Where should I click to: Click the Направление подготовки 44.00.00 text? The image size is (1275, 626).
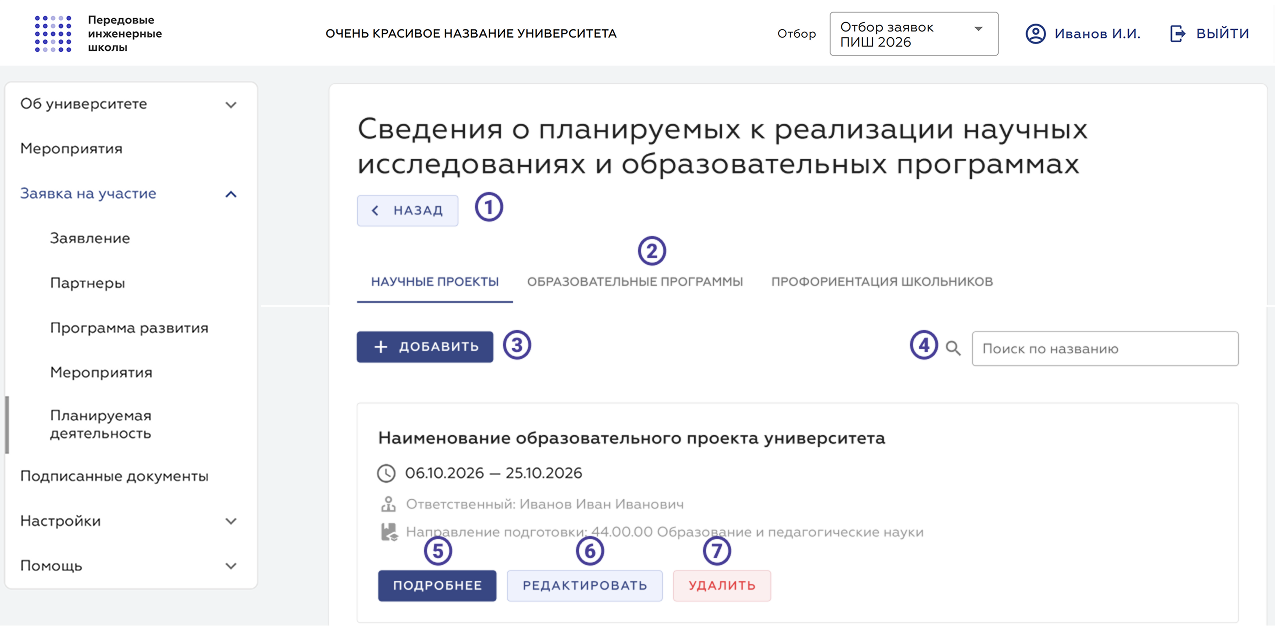[665, 532]
